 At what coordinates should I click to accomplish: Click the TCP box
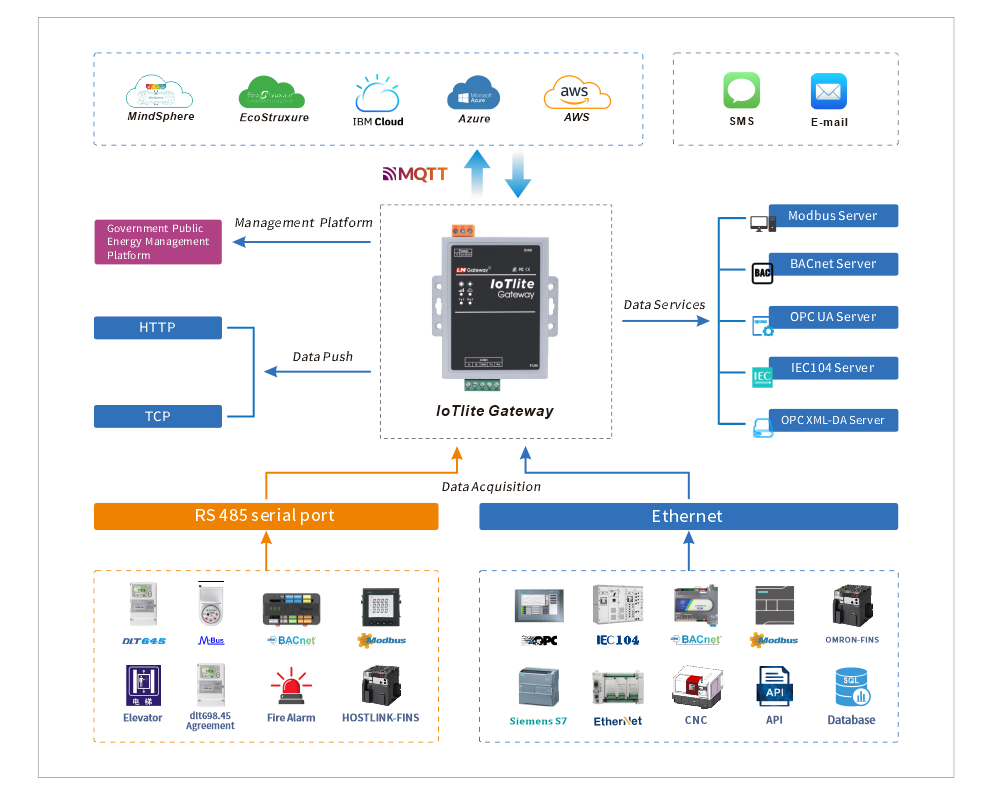point(158,416)
